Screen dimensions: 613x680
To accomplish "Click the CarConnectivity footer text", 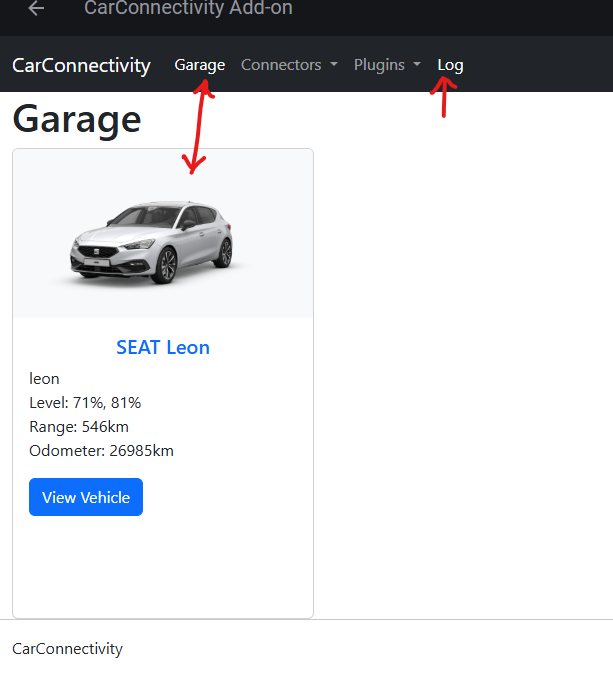I will pyautogui.click(x=67, y=649).
